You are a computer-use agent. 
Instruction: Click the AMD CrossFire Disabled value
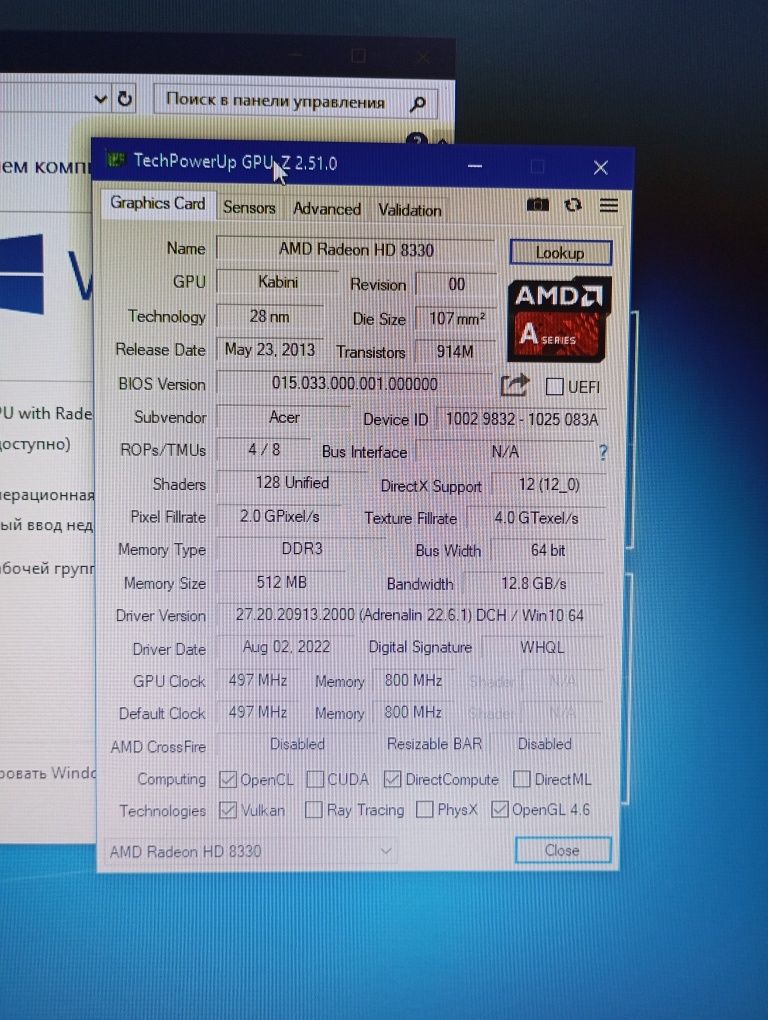(x=297, y=744)
